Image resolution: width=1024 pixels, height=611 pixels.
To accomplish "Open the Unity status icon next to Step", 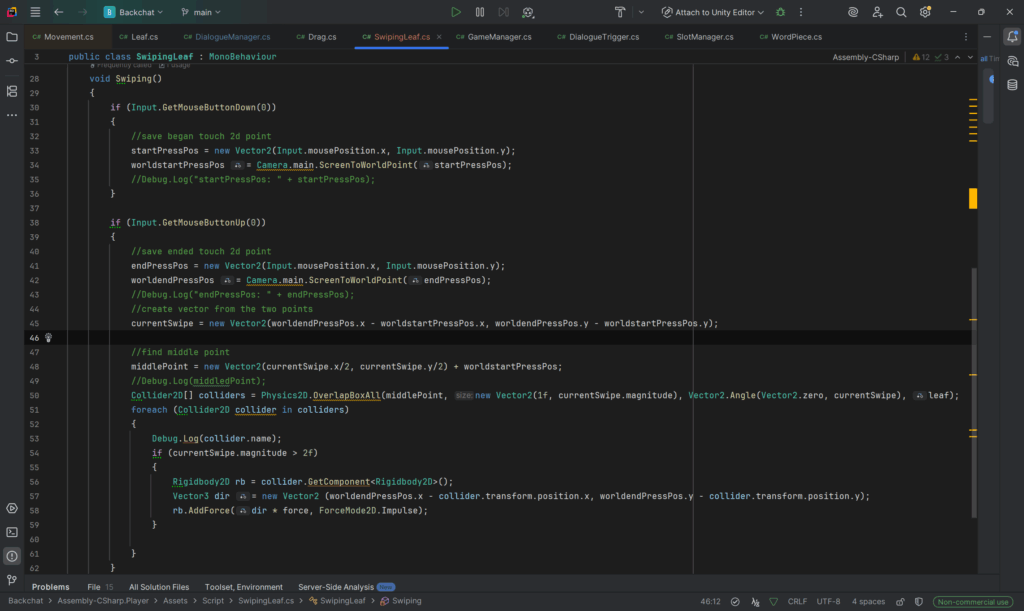I will [528, 12].
